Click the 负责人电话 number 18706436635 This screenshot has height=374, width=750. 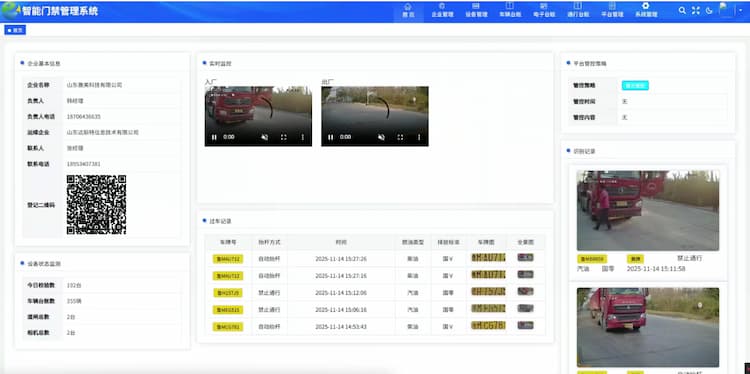coord(84,117)
